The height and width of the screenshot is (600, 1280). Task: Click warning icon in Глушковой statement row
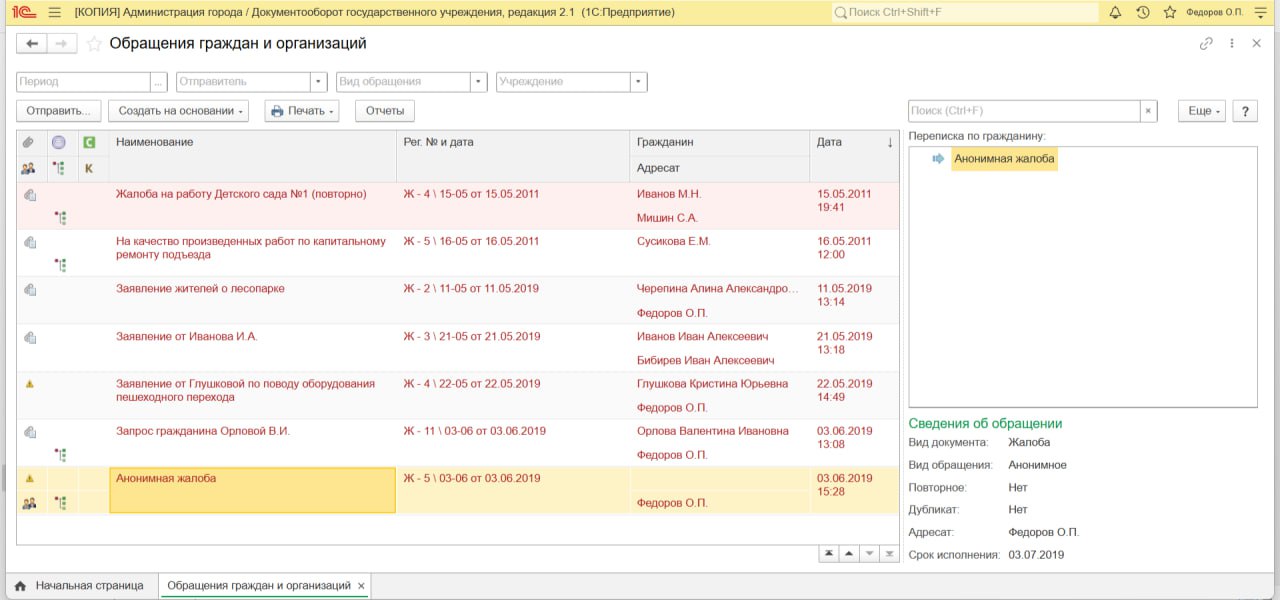(29, 383)
